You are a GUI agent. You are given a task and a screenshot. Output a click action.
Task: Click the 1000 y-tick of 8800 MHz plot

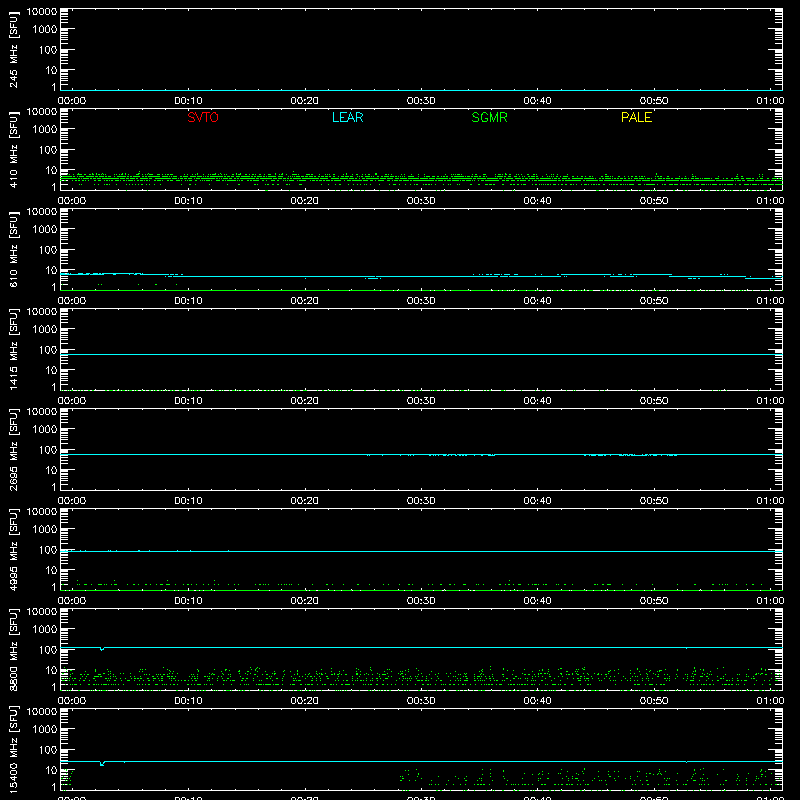(45, 630)
